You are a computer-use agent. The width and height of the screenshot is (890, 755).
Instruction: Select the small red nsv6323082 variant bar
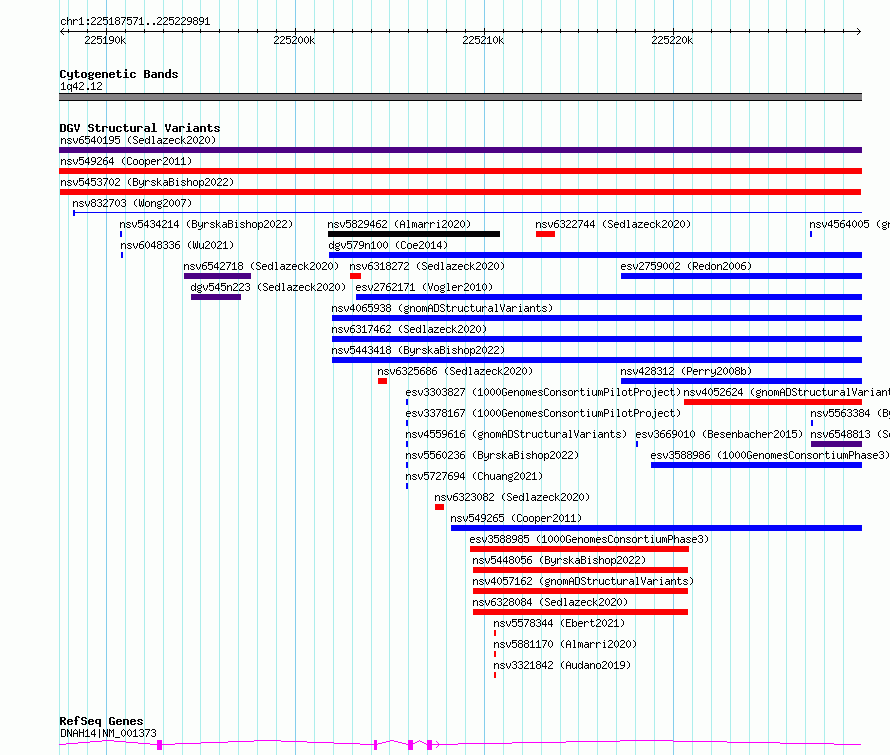pyautogui.click(x=439, y=507)
